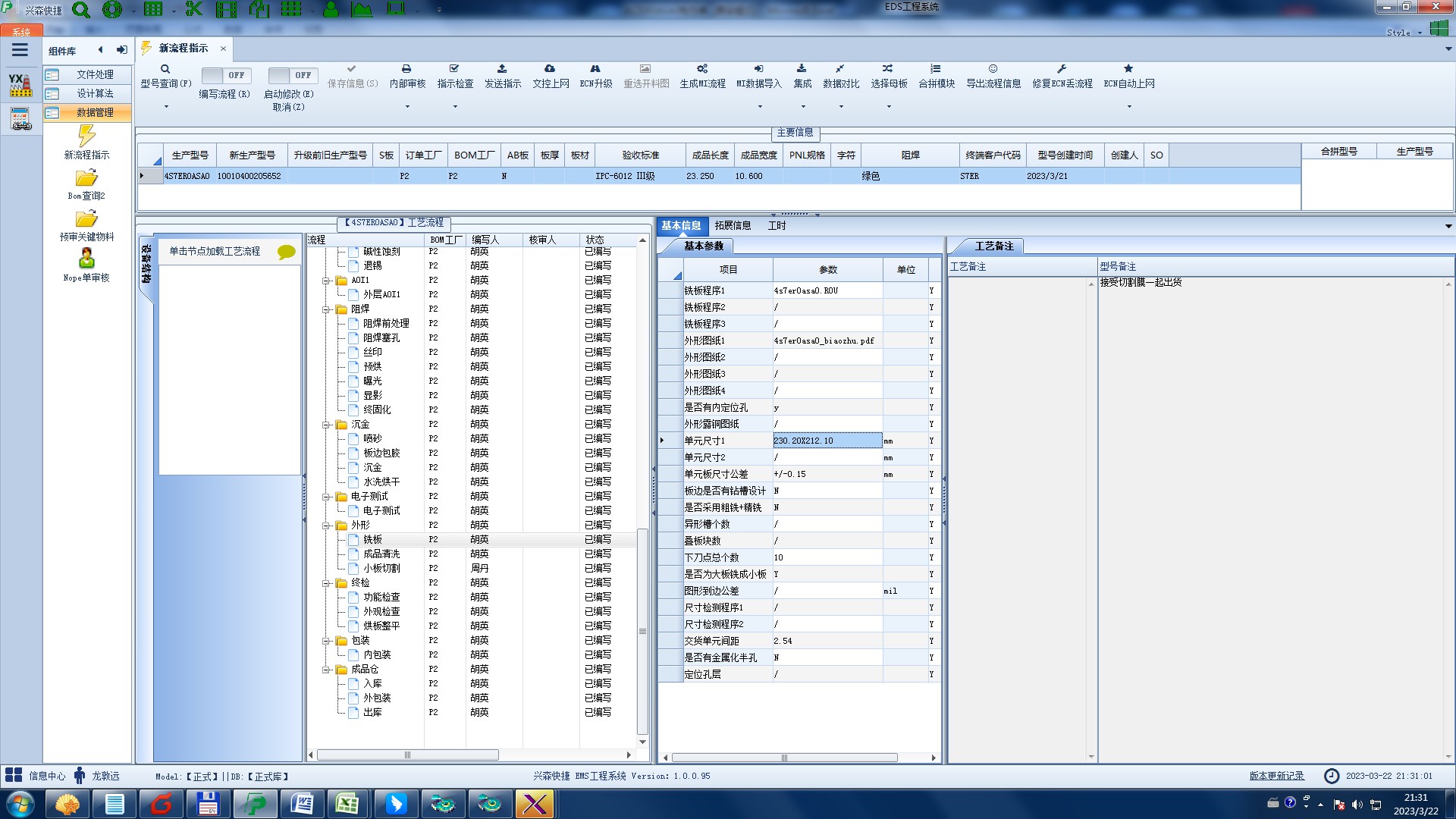The image size is (1456, 819).
Task: Toggle the 编写流程 OFF switch
Action: [225, 75]
